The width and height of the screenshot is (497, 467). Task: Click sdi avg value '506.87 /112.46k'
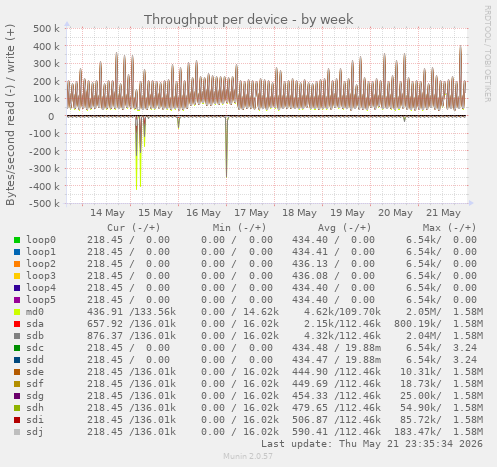point(336,420)
